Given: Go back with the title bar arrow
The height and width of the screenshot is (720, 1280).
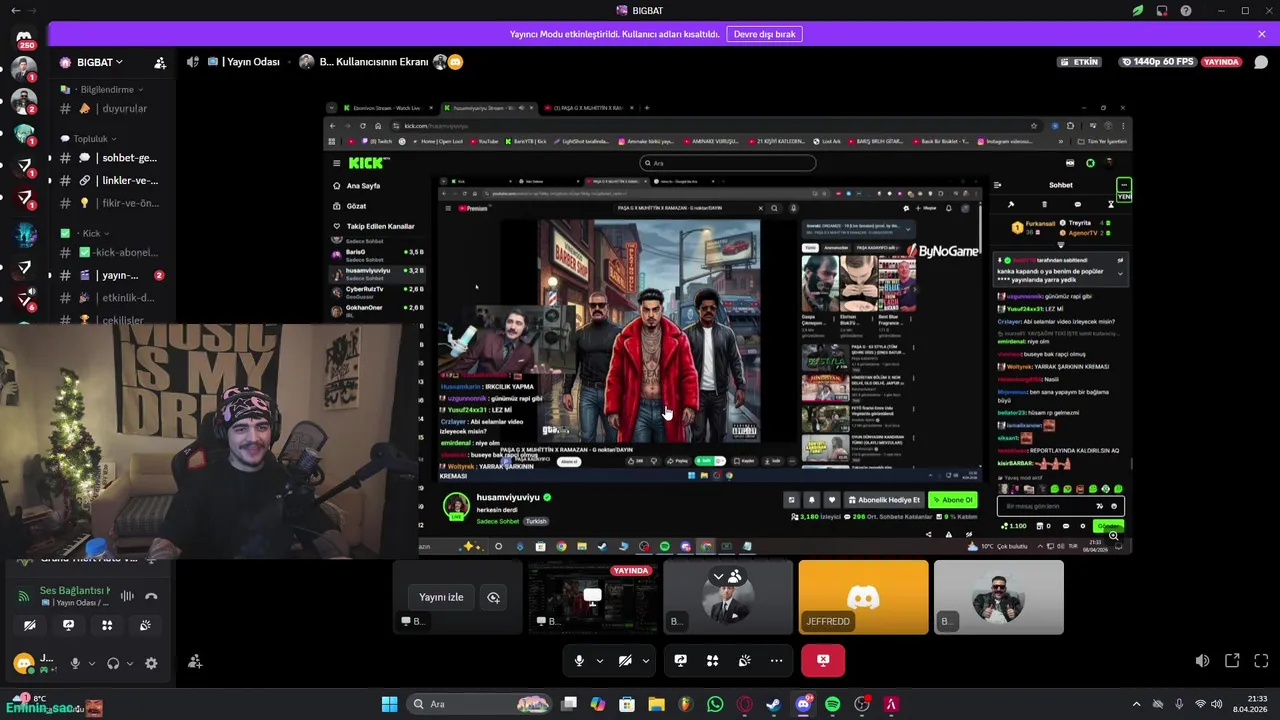Looking at the screenshot, I should pos(15,11).
